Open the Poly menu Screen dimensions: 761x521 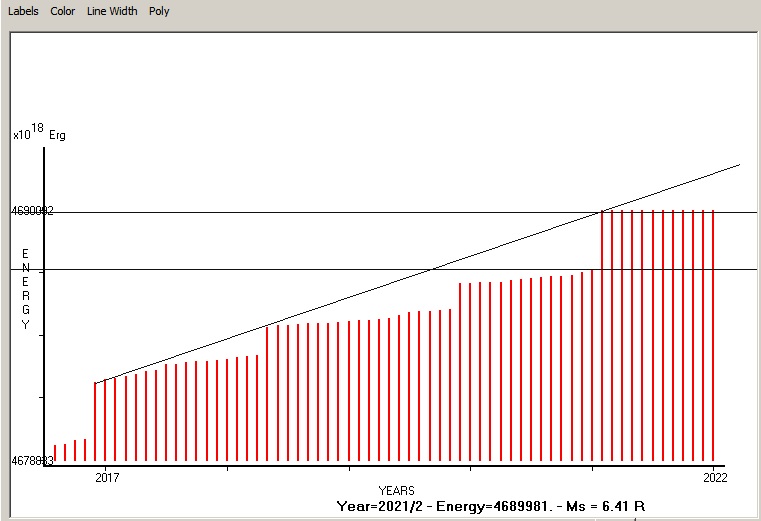pyautogui.click(x=159, y=11)
